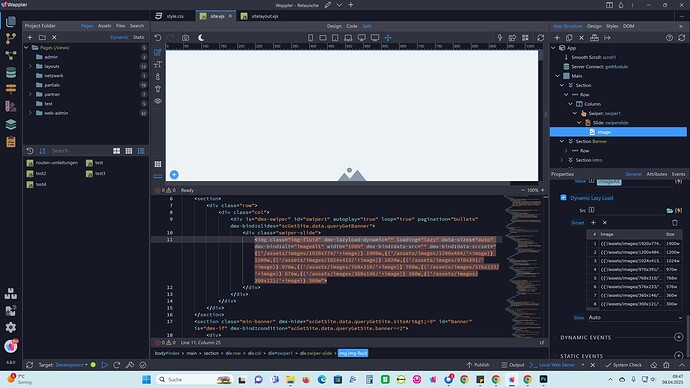Browse for image Src with folder icon
The image size is (690, 388).
click(x=670, y=210)
